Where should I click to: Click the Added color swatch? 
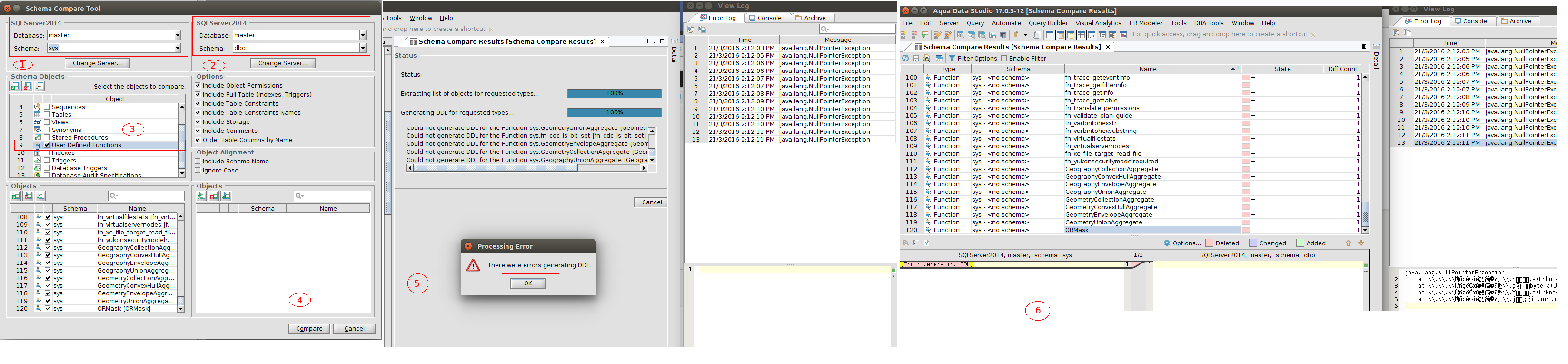[1300, 243]
